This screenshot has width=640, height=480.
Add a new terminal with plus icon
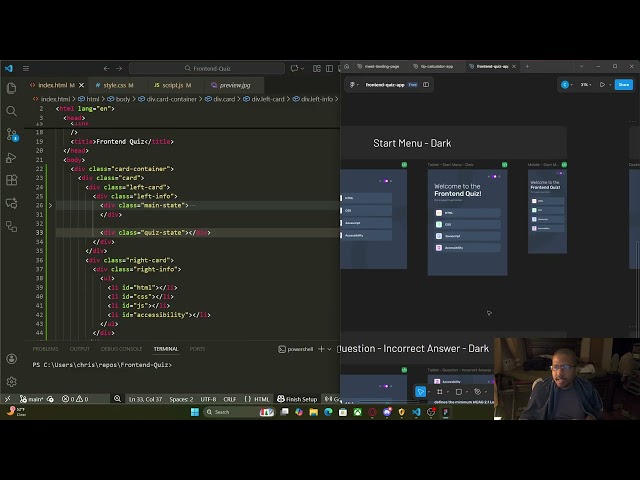coord(321,349)
